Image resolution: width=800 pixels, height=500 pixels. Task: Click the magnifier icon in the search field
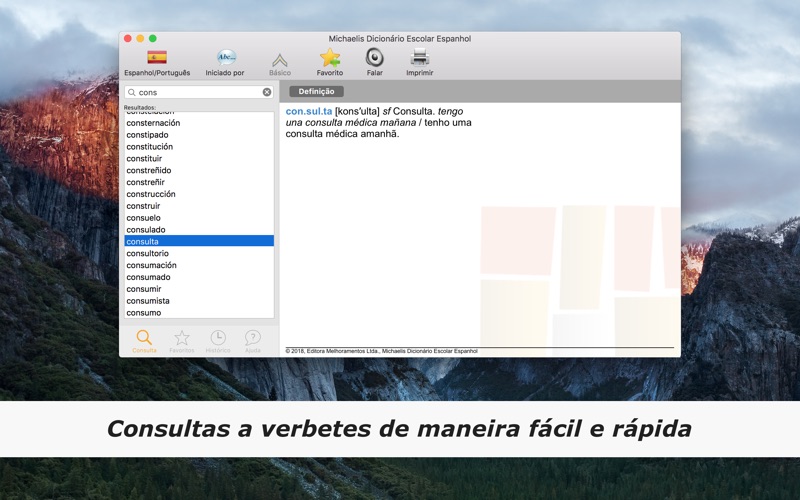(x=132, y=92)
